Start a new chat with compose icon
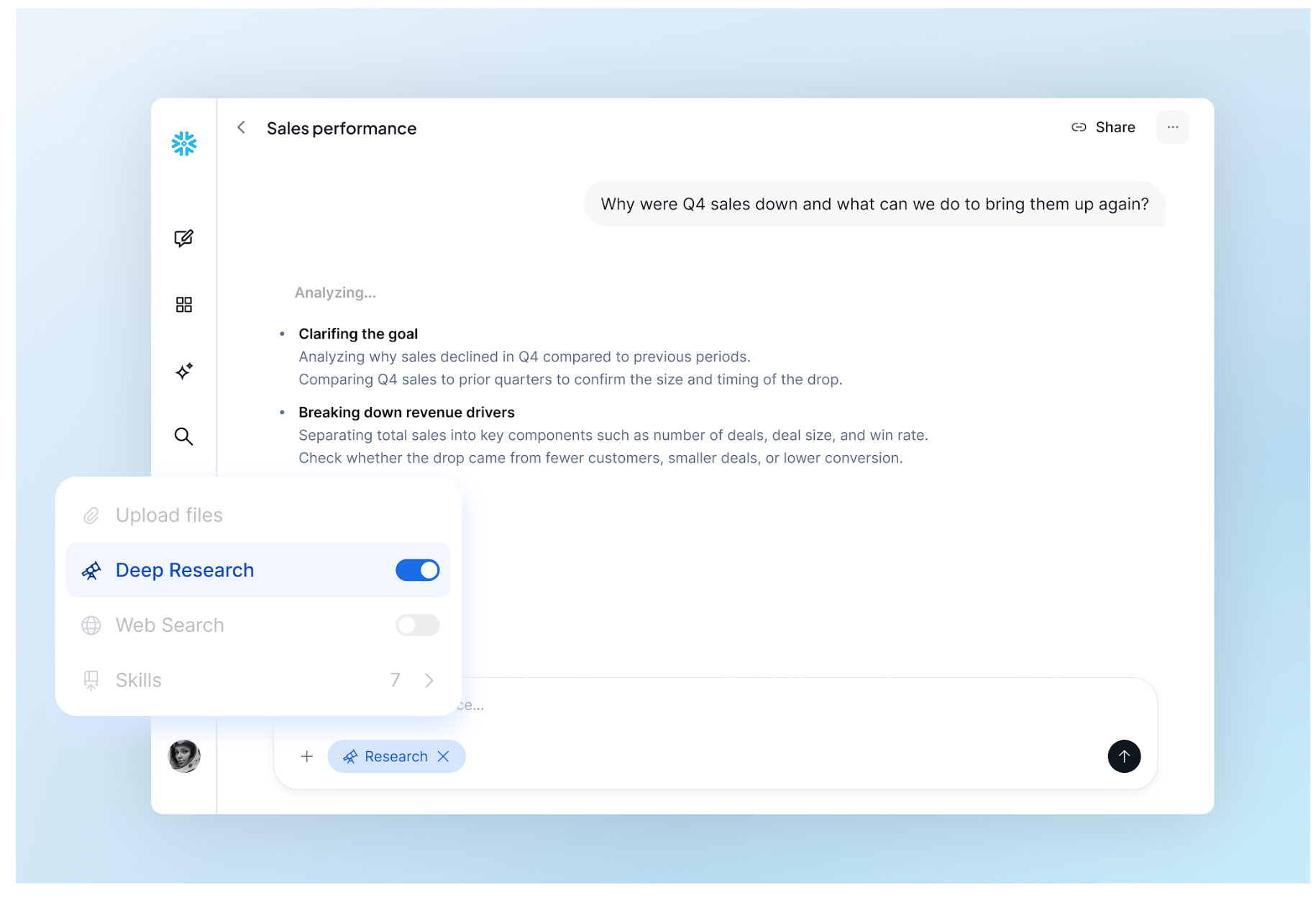The width and height of the screenshot is (1316, 900). [x=183, y=238]
